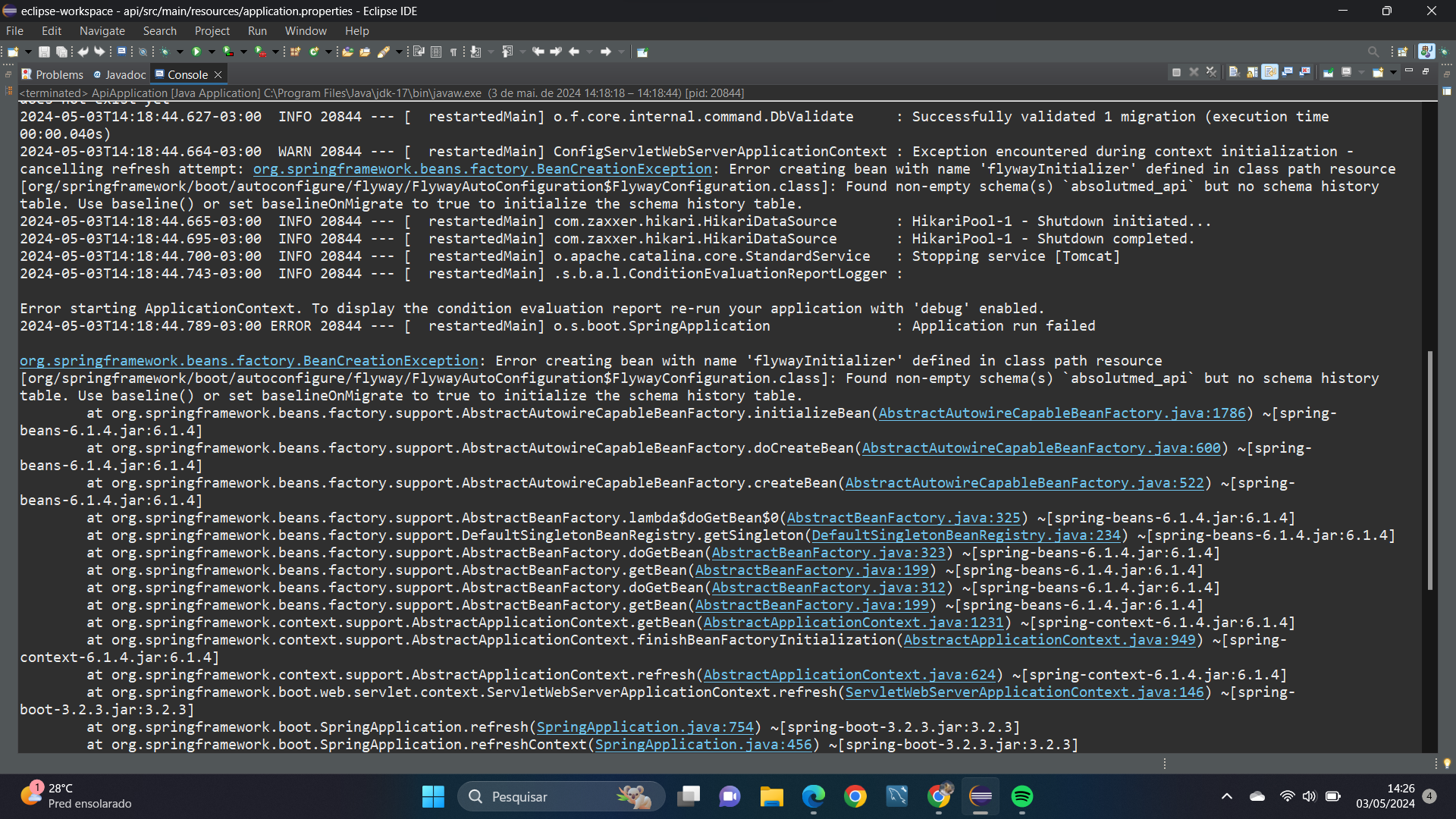
Task: Open the SpringApplication.java:754 link
Action: click(x=645, y=727)
